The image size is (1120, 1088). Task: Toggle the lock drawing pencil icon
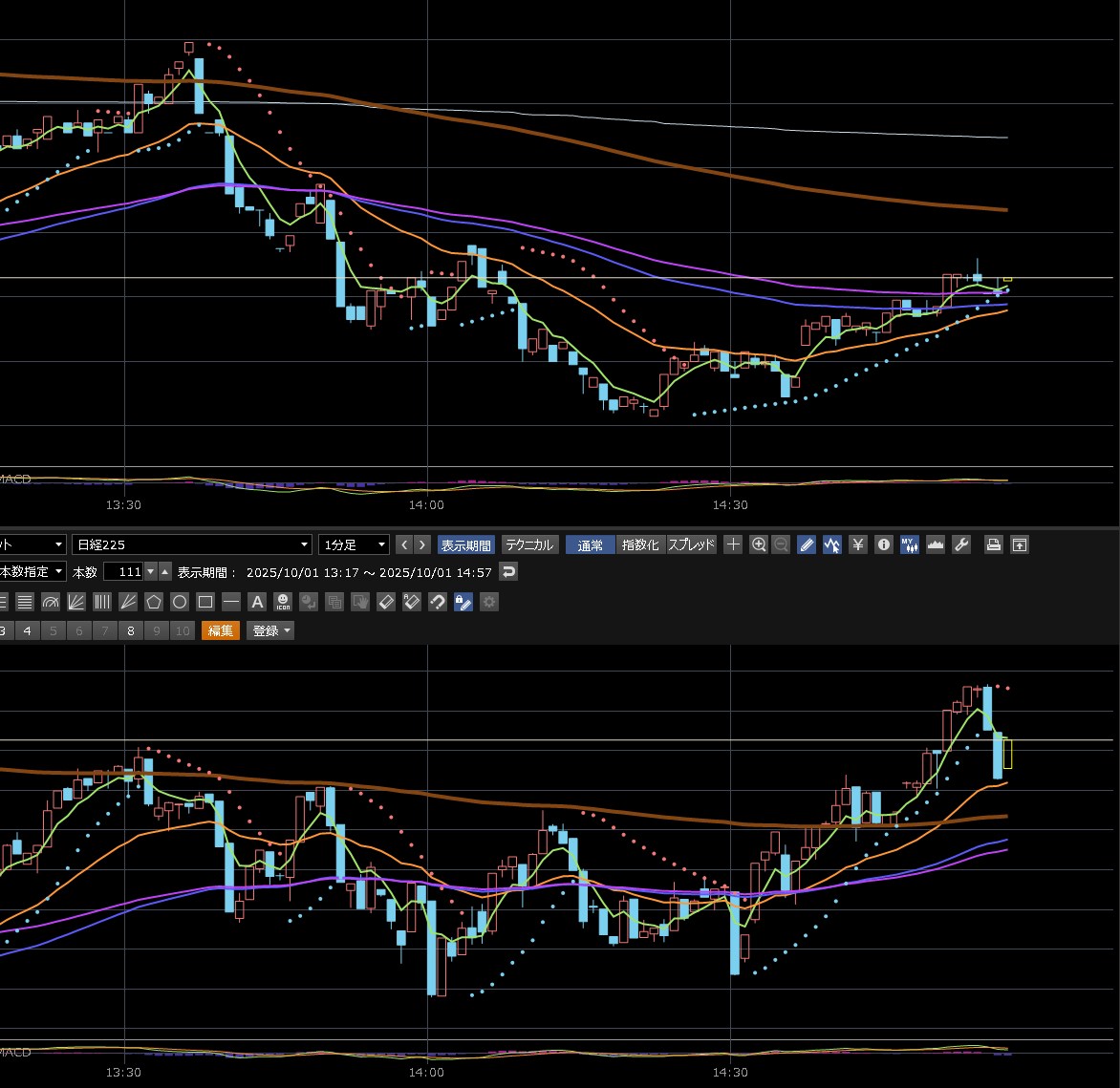tap(463, 602)
